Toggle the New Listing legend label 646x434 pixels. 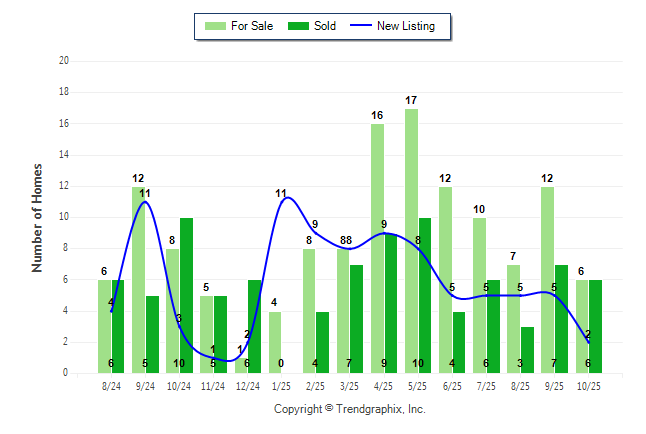[405, 26]
